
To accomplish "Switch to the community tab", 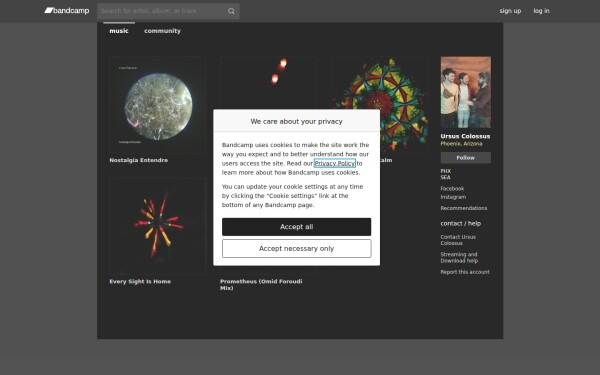I will [162, 31].
